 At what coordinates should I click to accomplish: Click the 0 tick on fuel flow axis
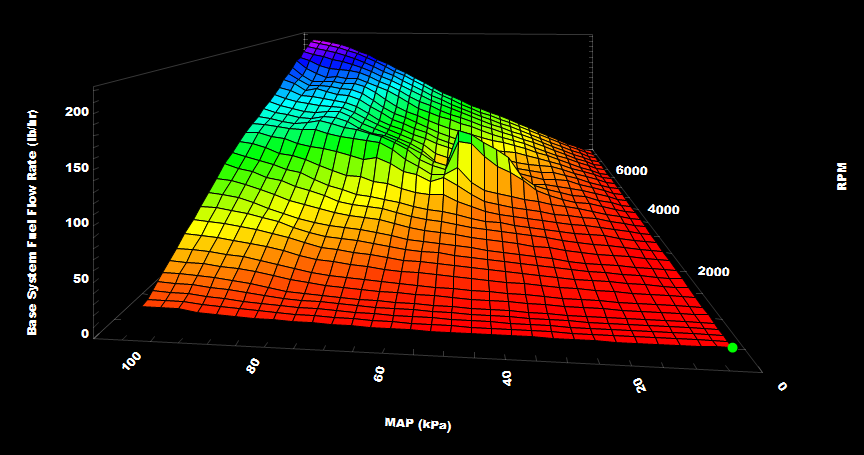click(85, 334)
